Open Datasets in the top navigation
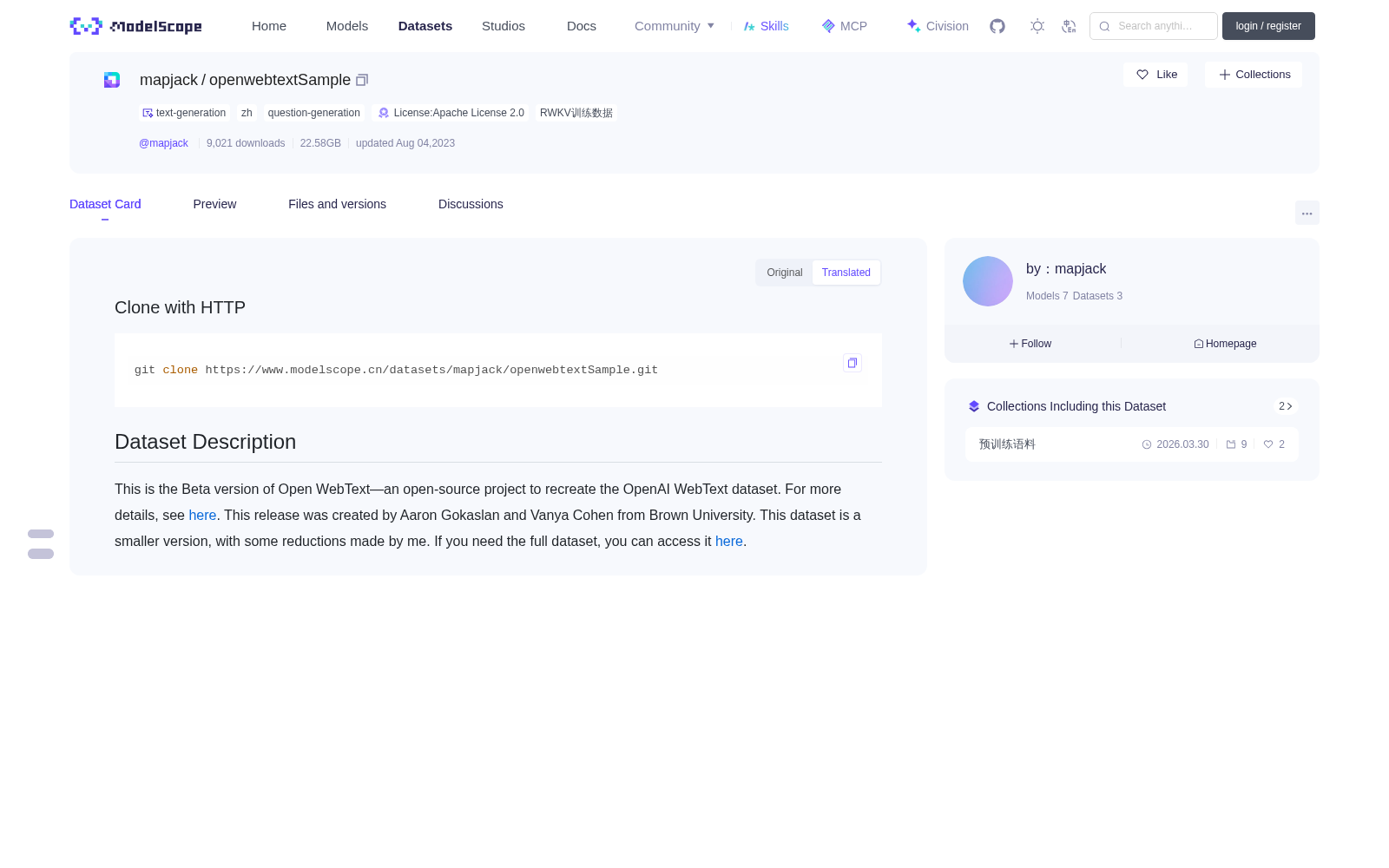1389x868 pixels. coord(425,26)
